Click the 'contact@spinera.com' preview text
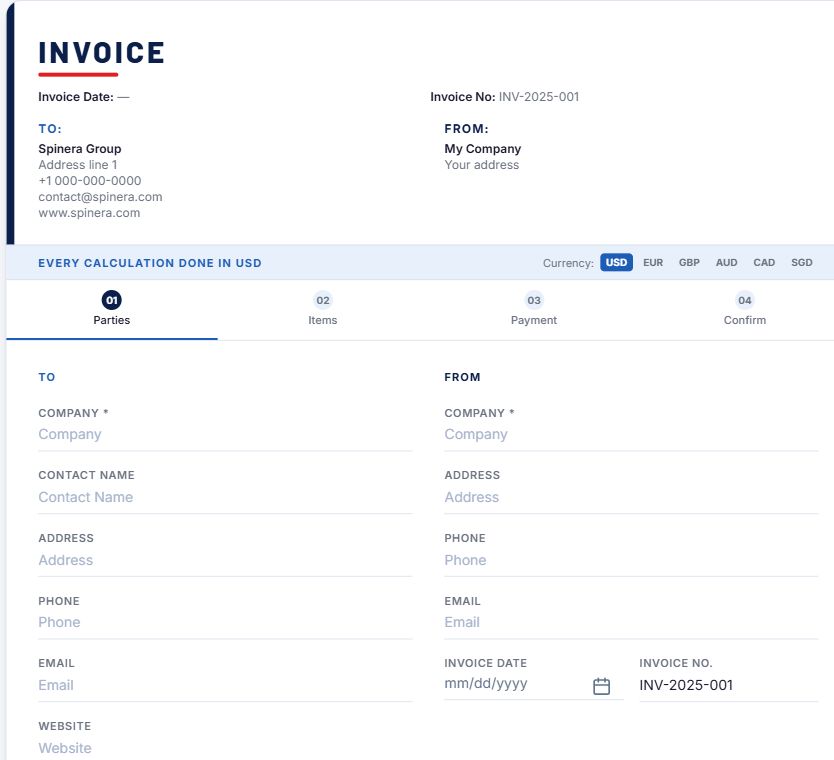This screenshot has width=834, height=760. click(x=100, y=197)
